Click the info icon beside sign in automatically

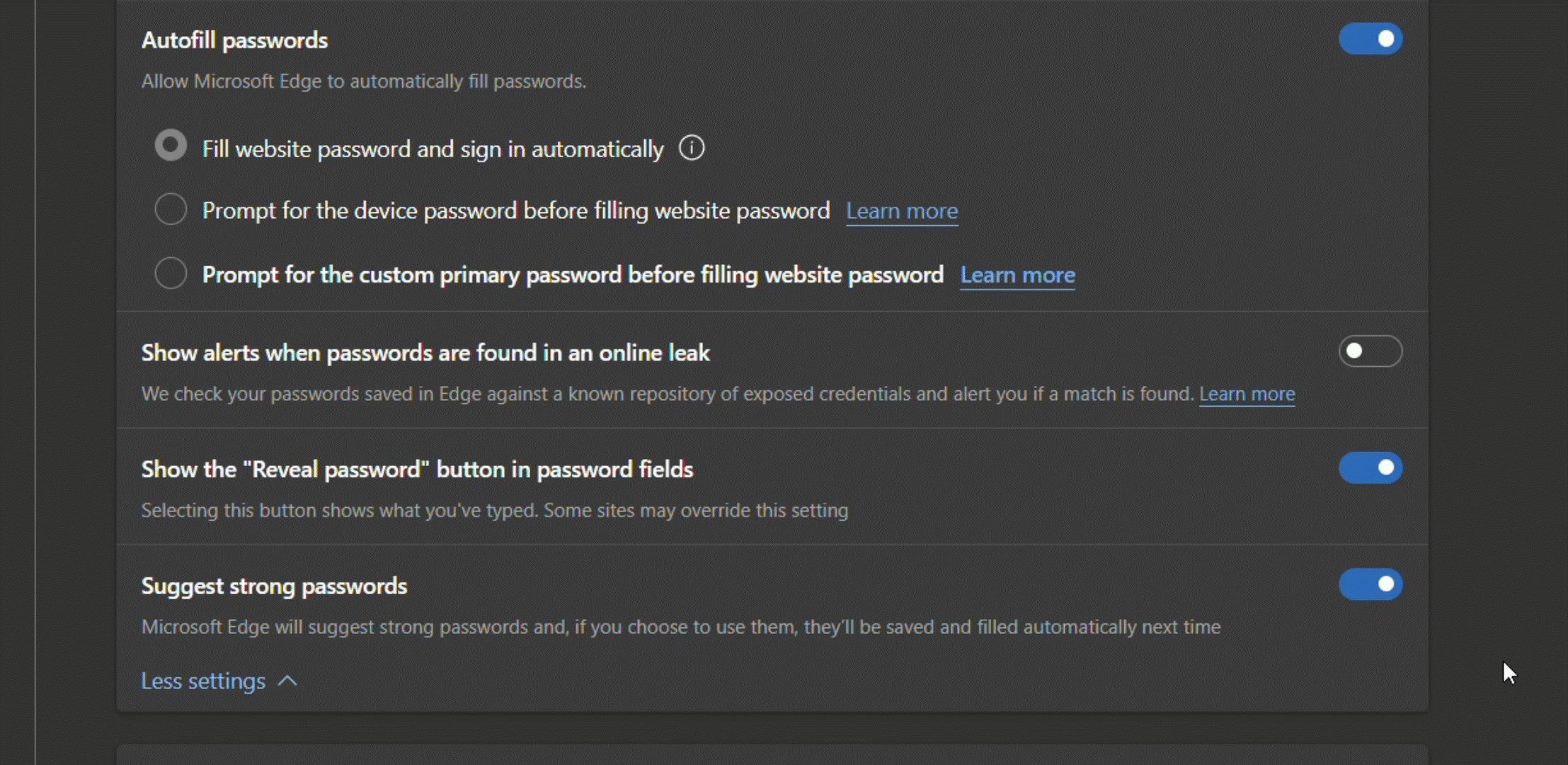tap(692, 148)
